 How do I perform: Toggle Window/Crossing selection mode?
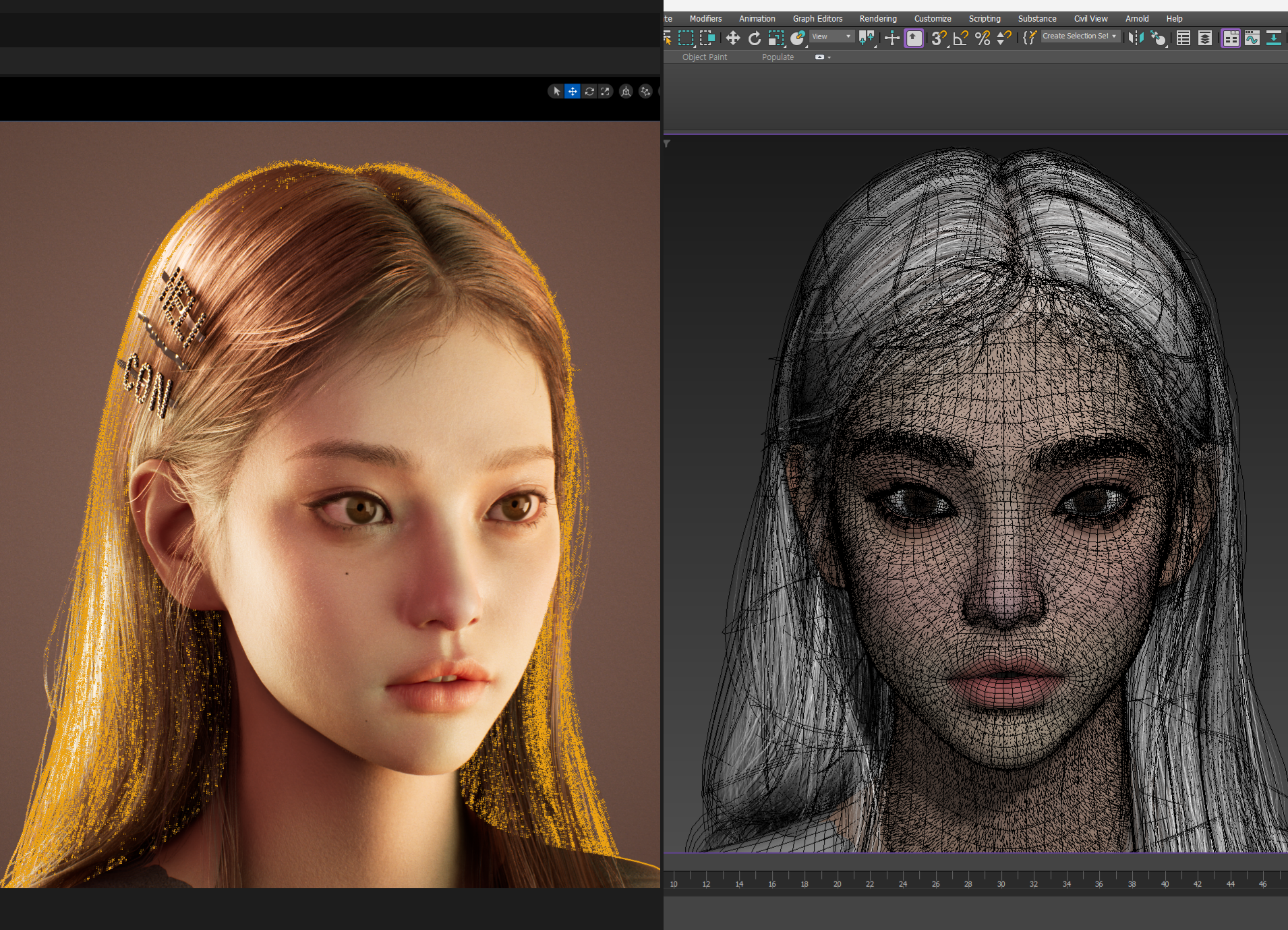coord(707,38)
